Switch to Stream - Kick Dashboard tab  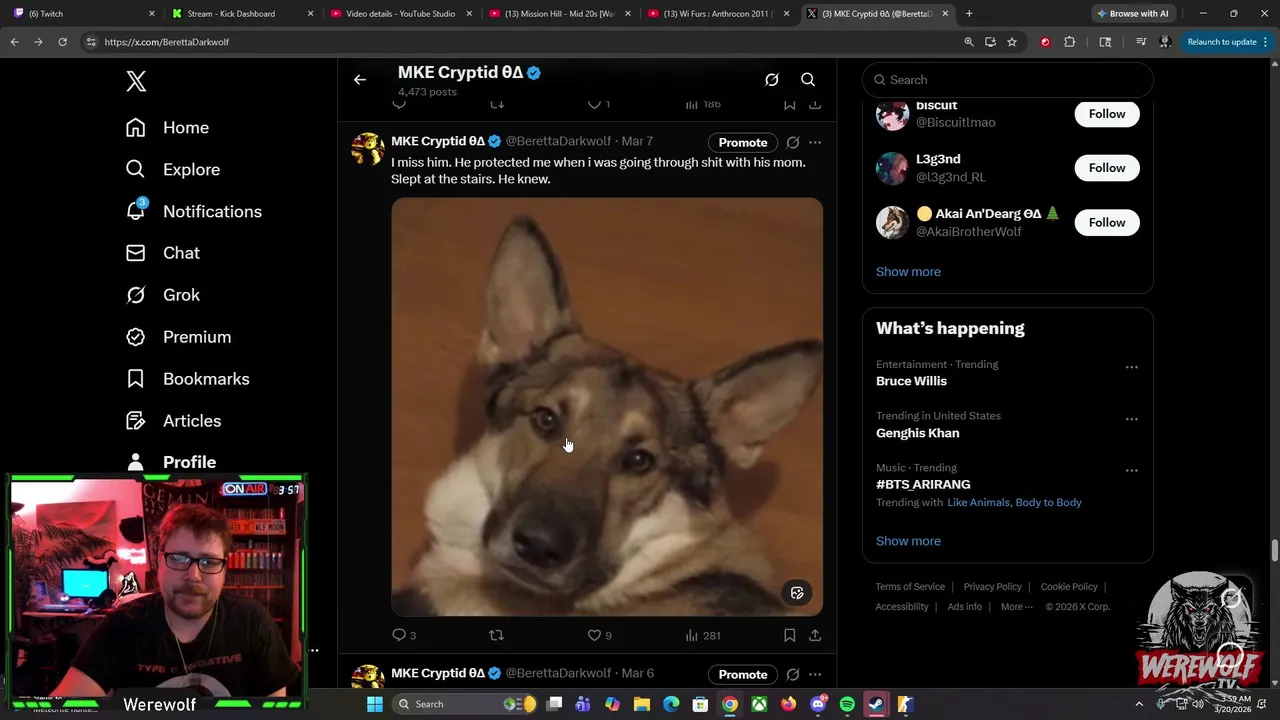tap(243, 14)
